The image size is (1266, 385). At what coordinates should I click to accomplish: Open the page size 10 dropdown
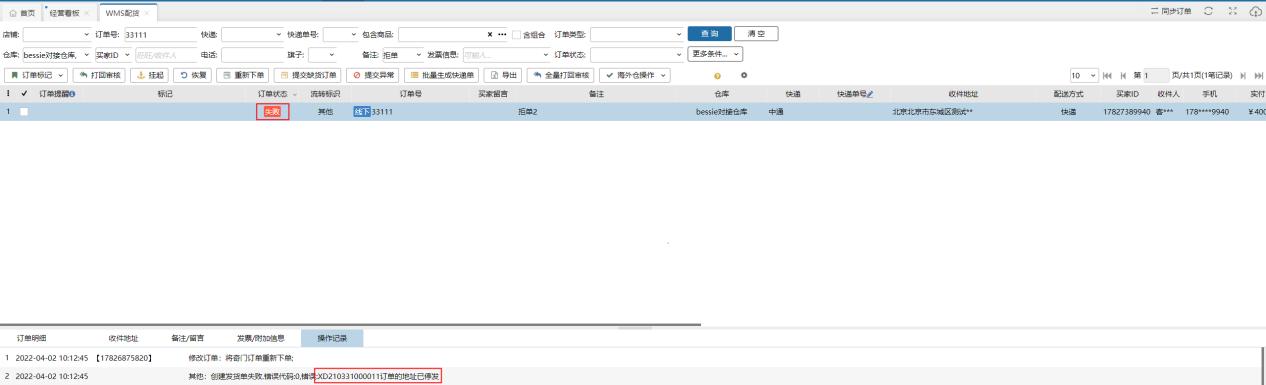tap(1084, 75)
